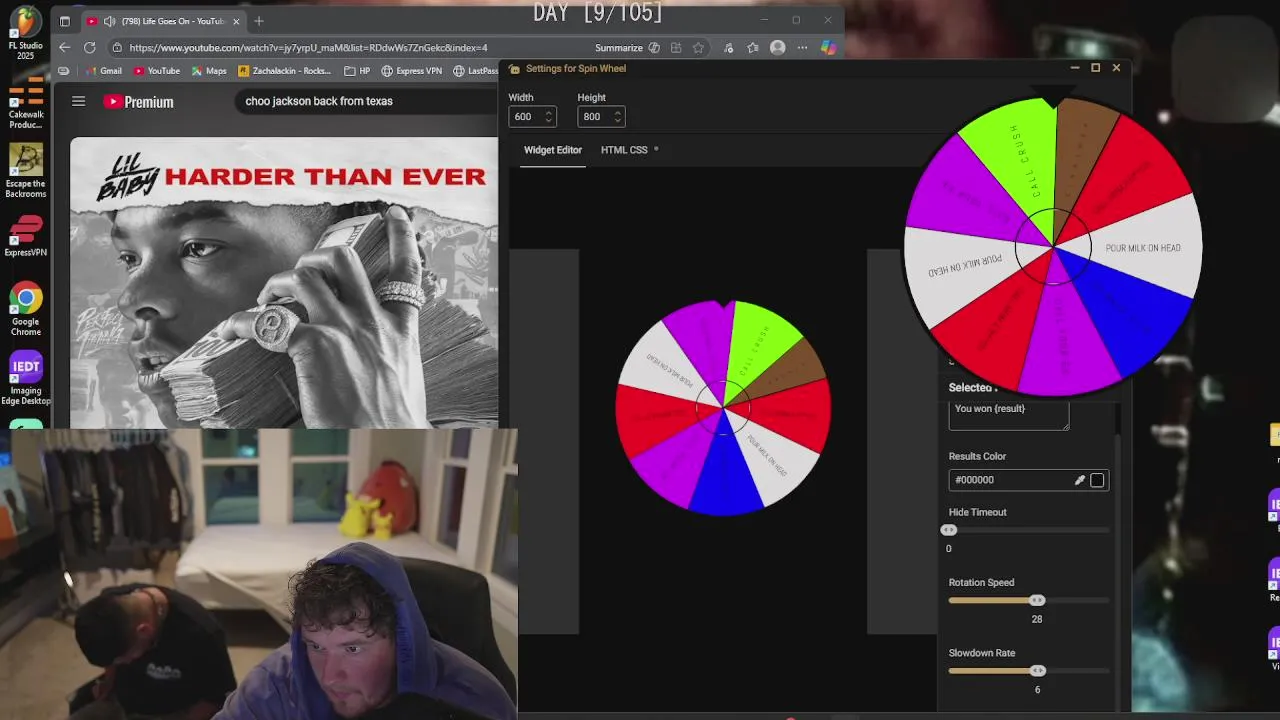Image resolution: width=1280 pixels, height=720 pixels.
Task: View site information lock icon
Action: coord(117,47)
